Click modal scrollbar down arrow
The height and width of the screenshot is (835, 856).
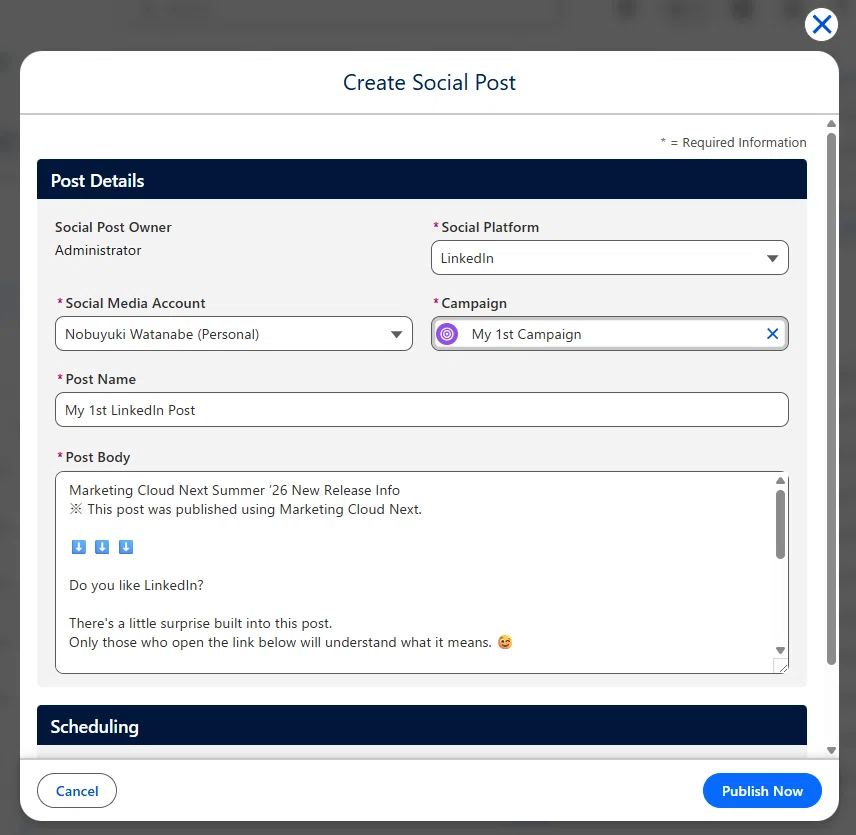click(x=831, y=750)
